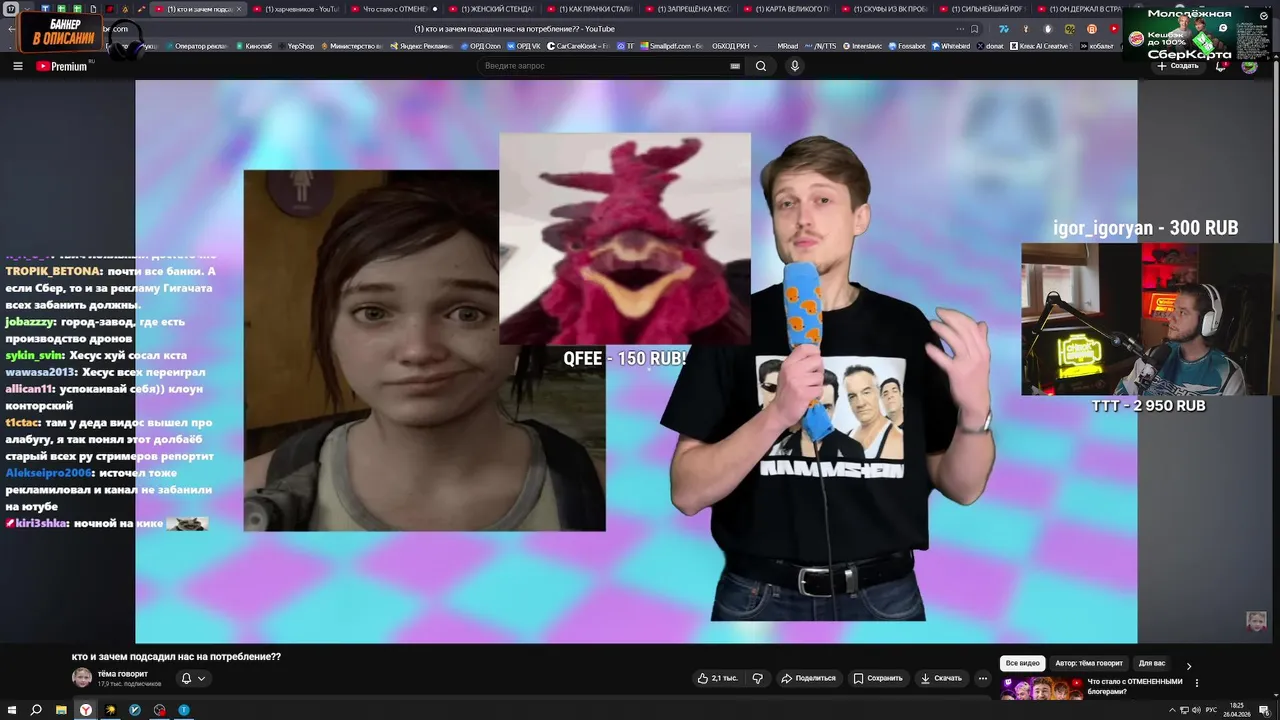The height and width of the screenshot is (720, 1280).
Task: Open the on-screen keyboard in search box
Action: point(735,66)
